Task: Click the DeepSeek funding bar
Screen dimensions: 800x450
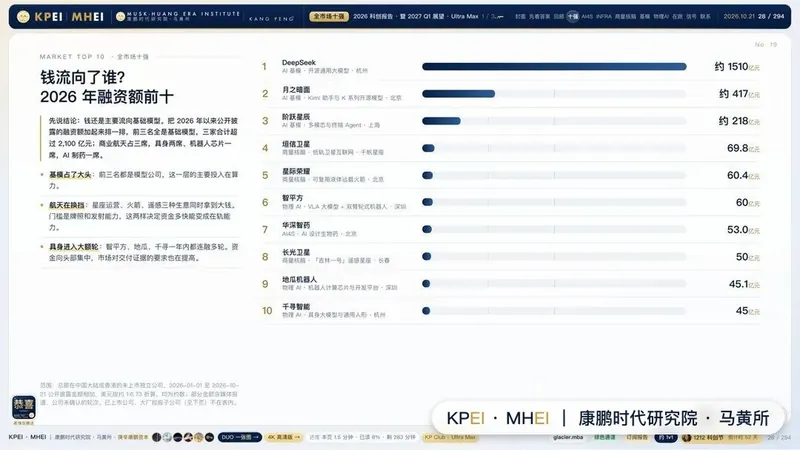Action: point(554,66)
